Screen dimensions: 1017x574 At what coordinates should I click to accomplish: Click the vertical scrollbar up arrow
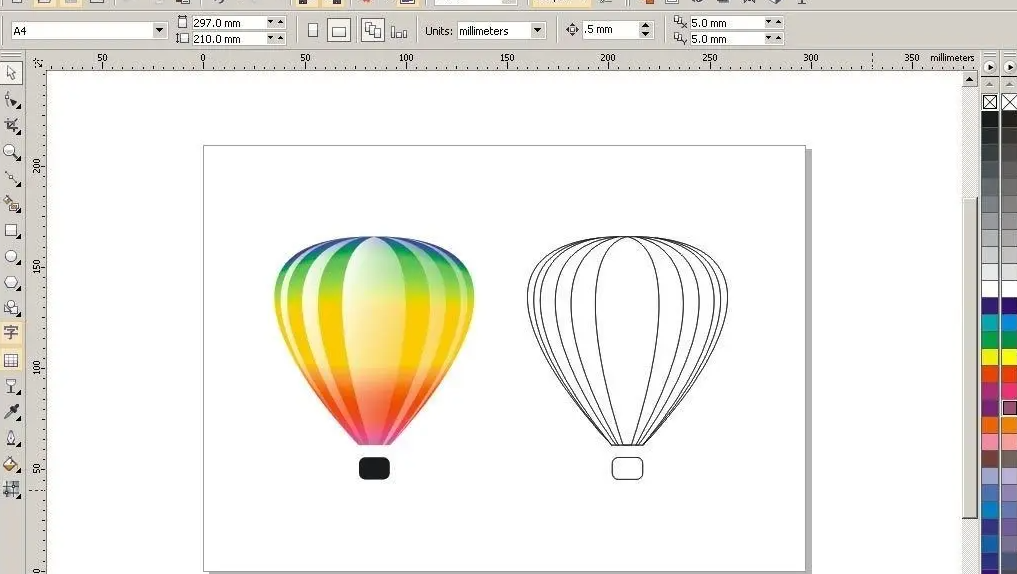tap(969, 79)
